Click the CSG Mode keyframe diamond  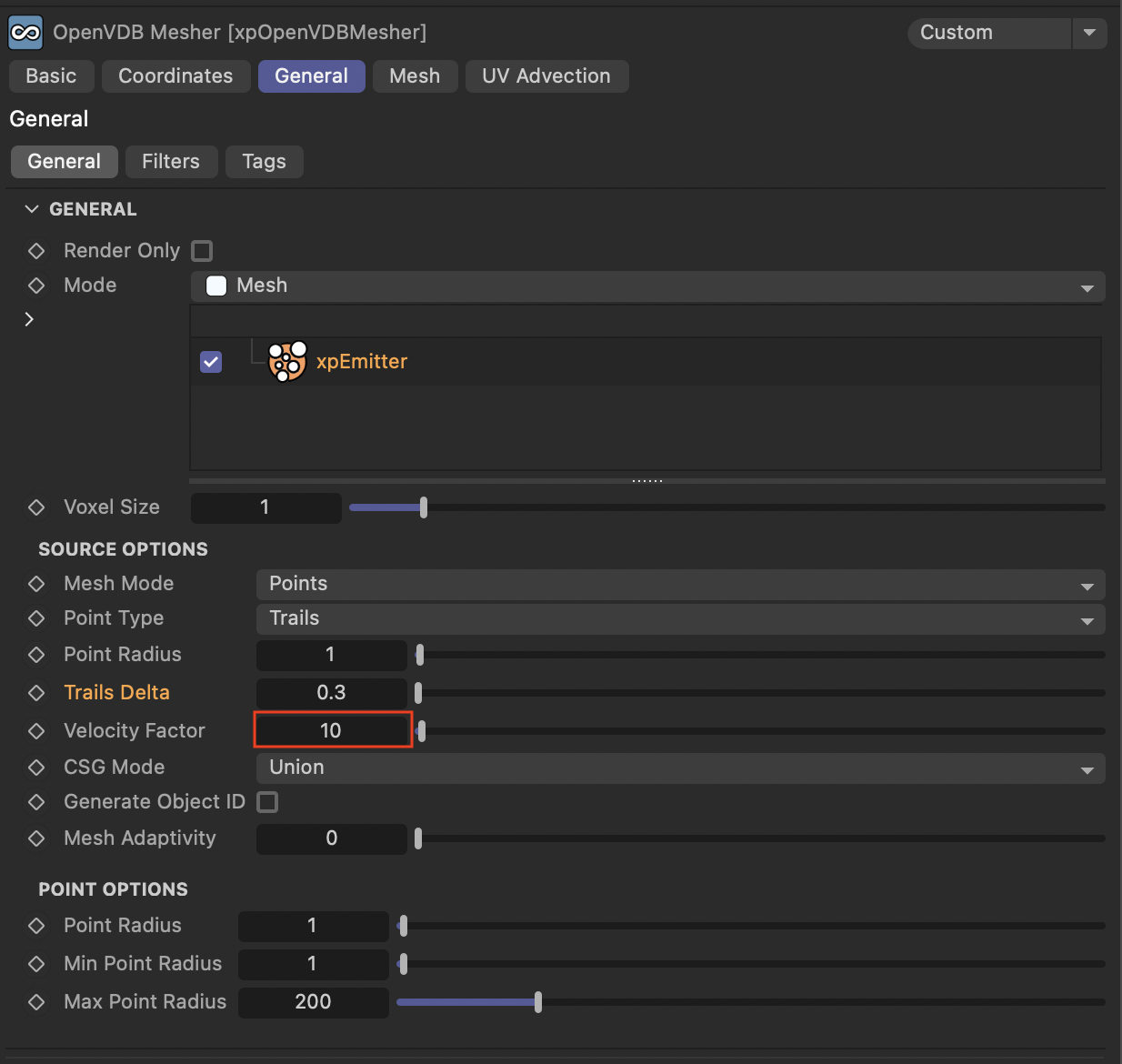coord(36,767)
